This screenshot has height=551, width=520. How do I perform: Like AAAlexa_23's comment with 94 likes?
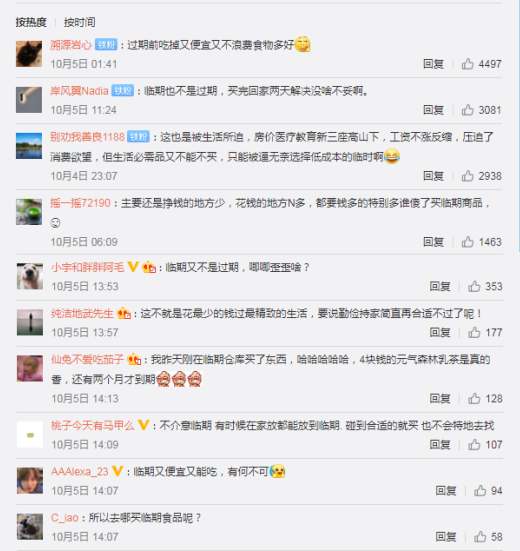point(480,491)
